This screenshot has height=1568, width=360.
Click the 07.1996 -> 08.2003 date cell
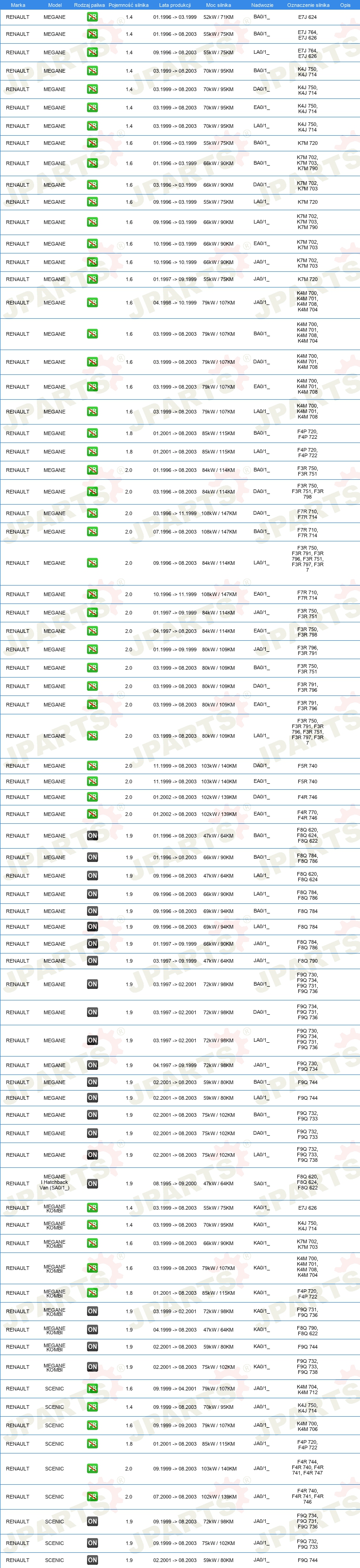click(x=175, y=532)
